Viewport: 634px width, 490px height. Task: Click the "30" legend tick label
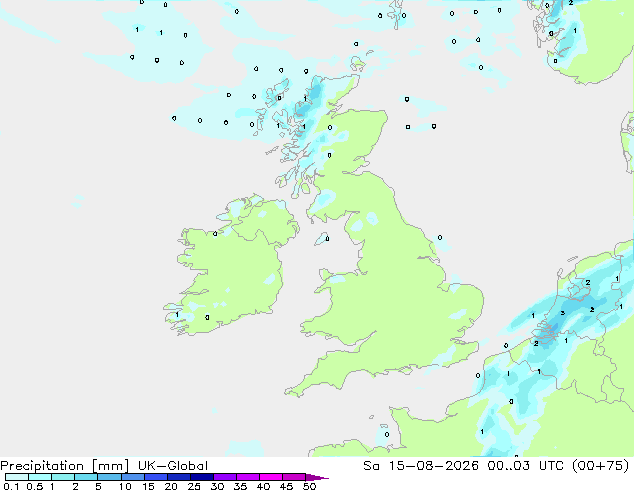(217, 486)
